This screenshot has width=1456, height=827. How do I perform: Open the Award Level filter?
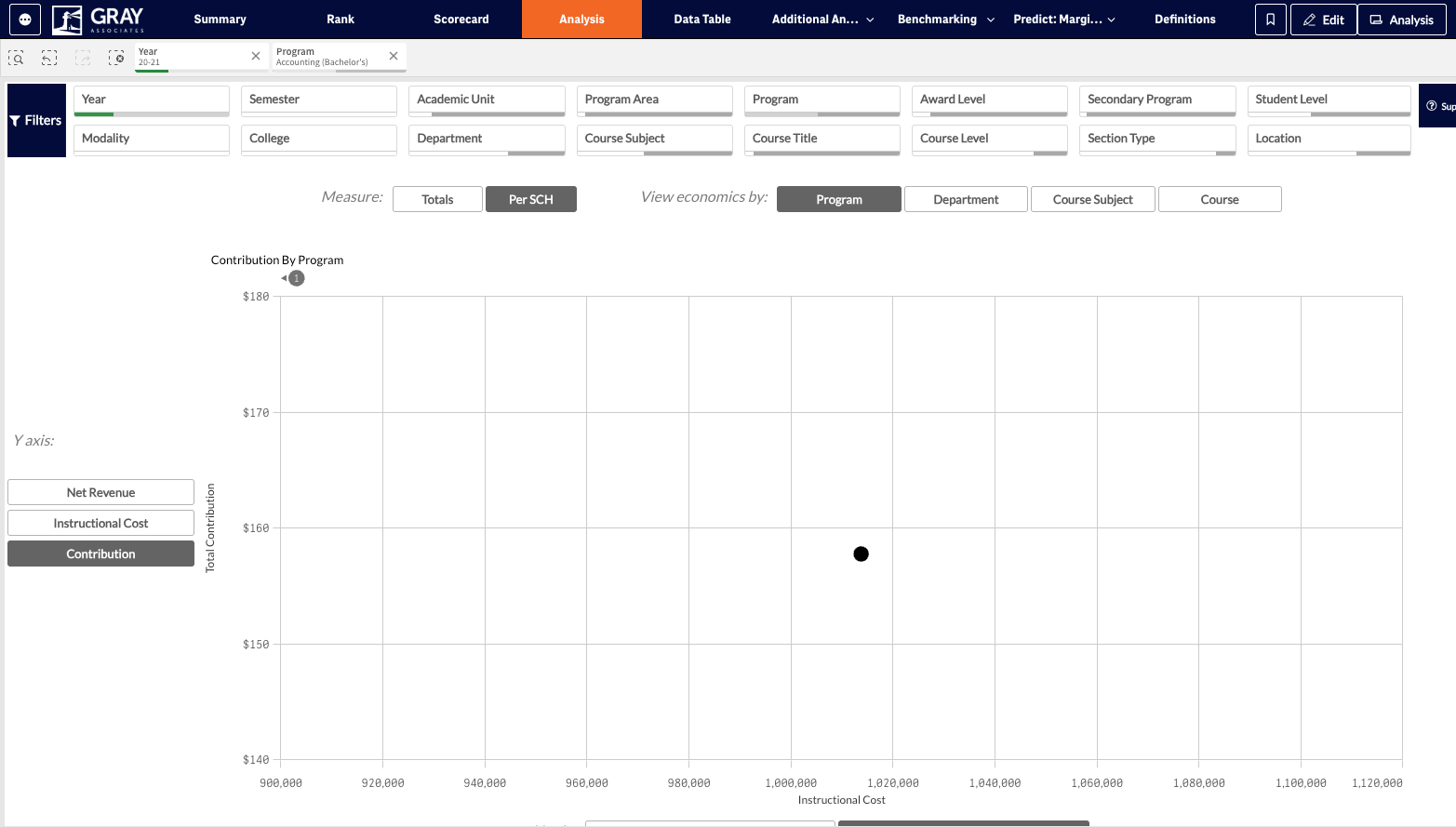tap(990, 100)
